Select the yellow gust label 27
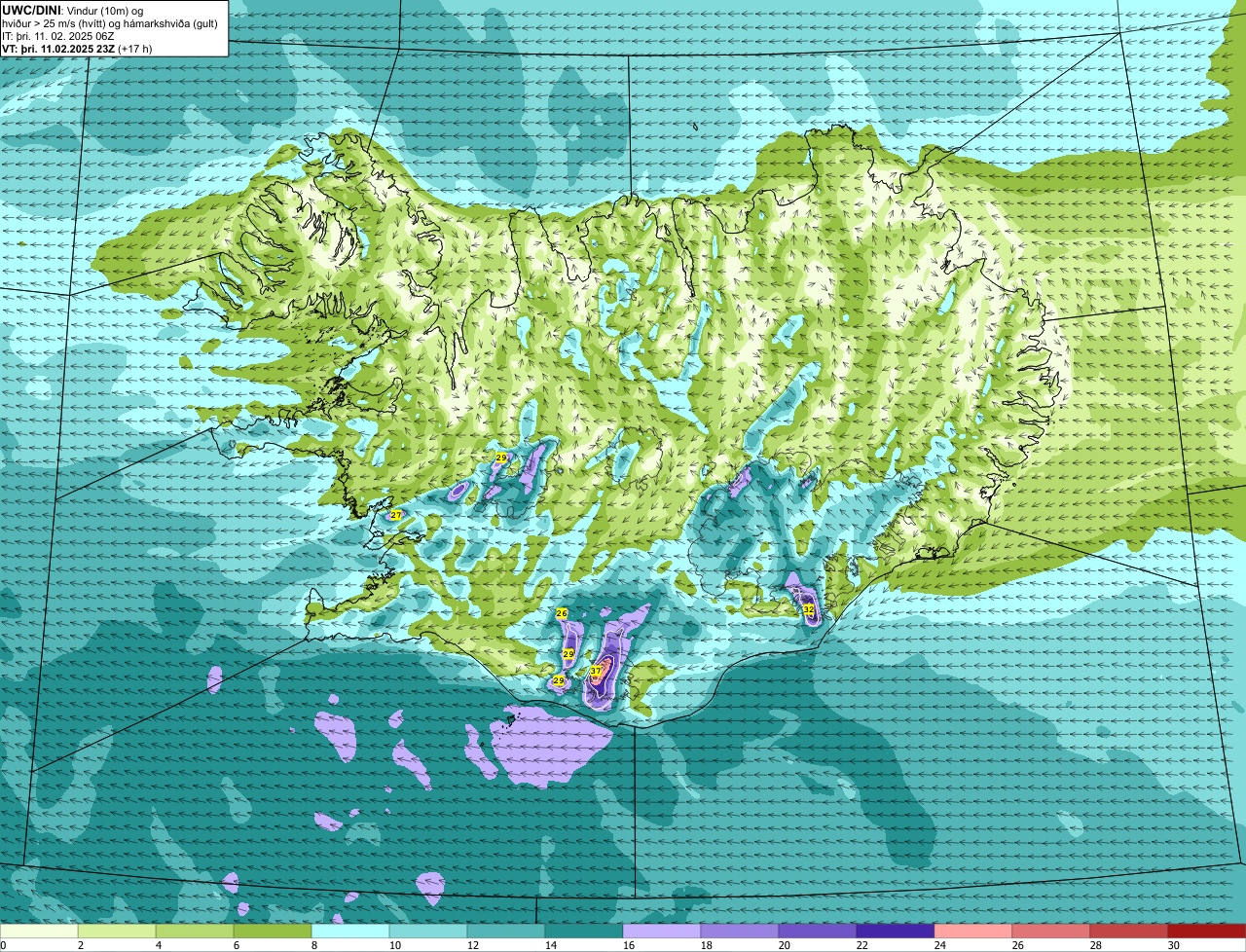 [x=396, y=515]
